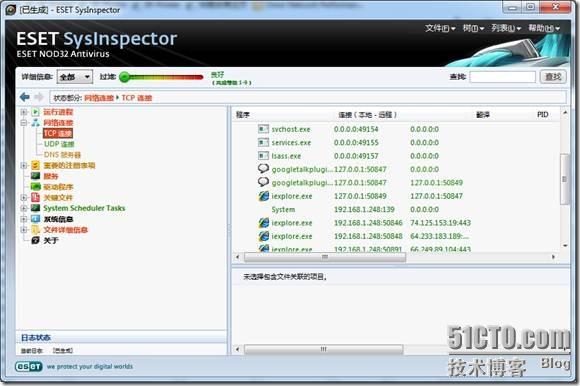Click the running processes tree icon
Screen dimensions: 580x386
click(x=36, y=112)
